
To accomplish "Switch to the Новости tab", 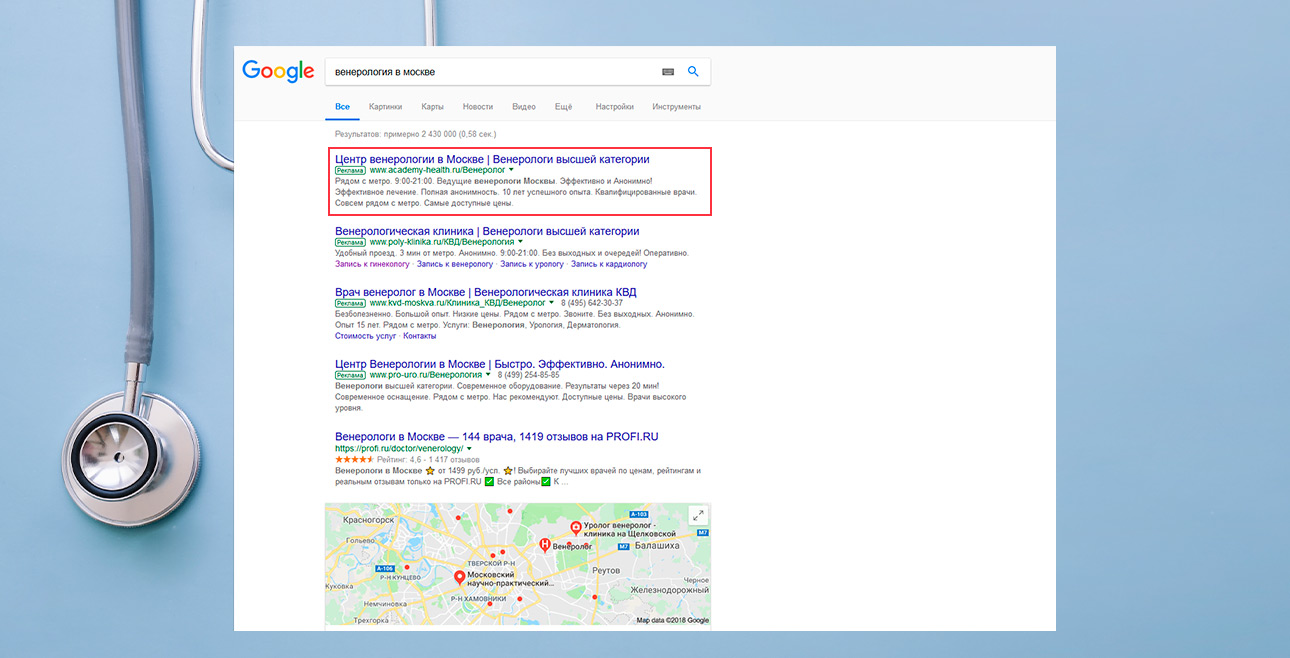I will 478,107.
